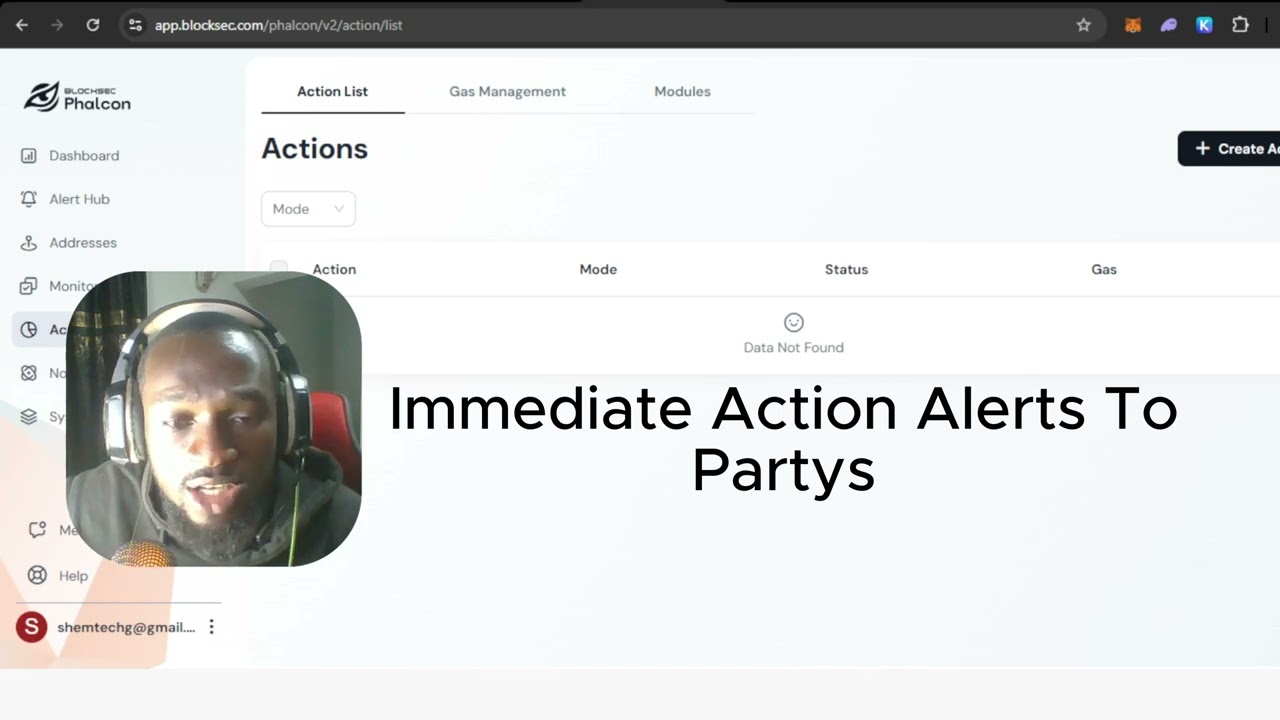Click the browser address bar URL
1280x720 pixels.
coord(278,25)
